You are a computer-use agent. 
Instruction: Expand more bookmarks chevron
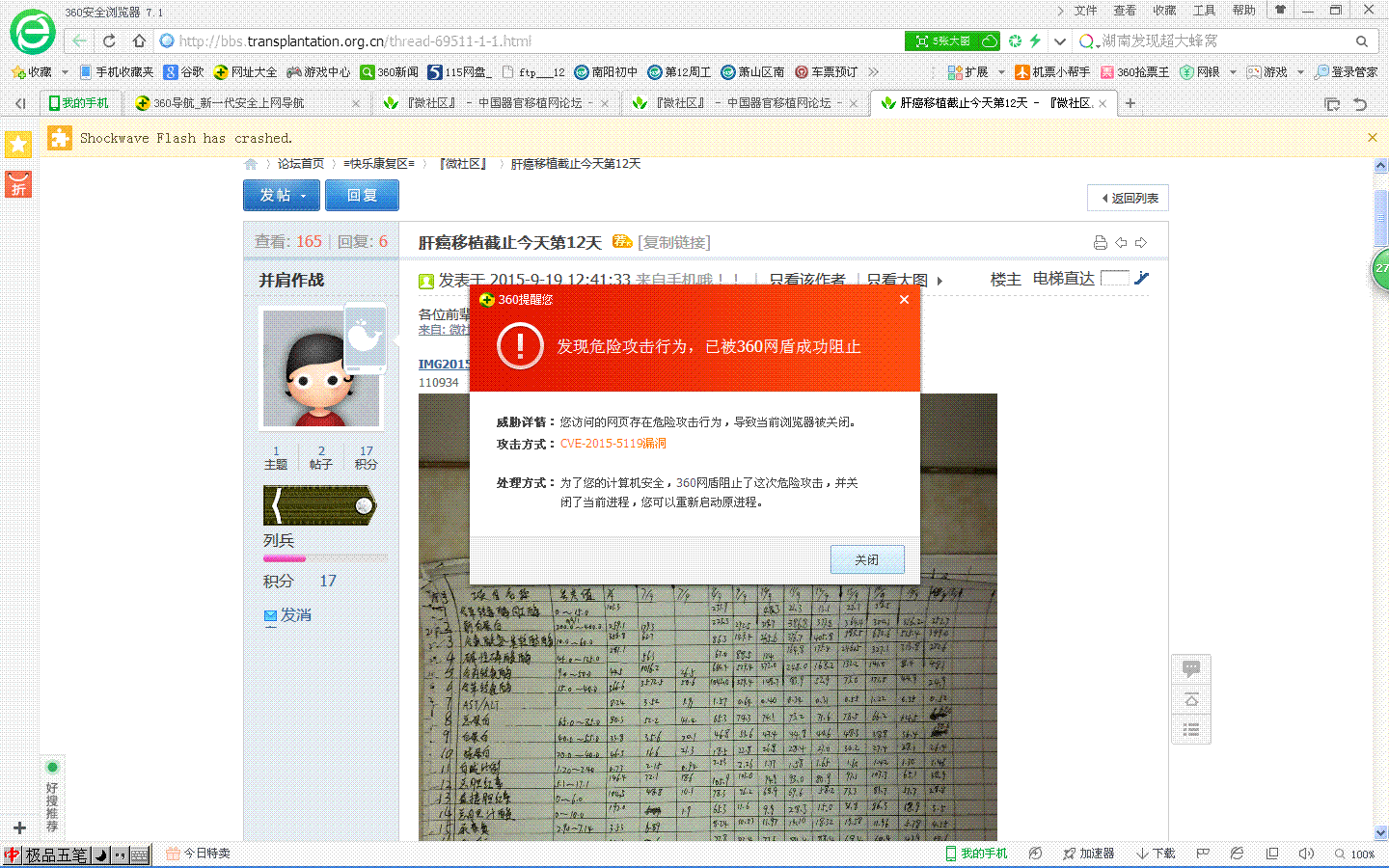(874, 72)
